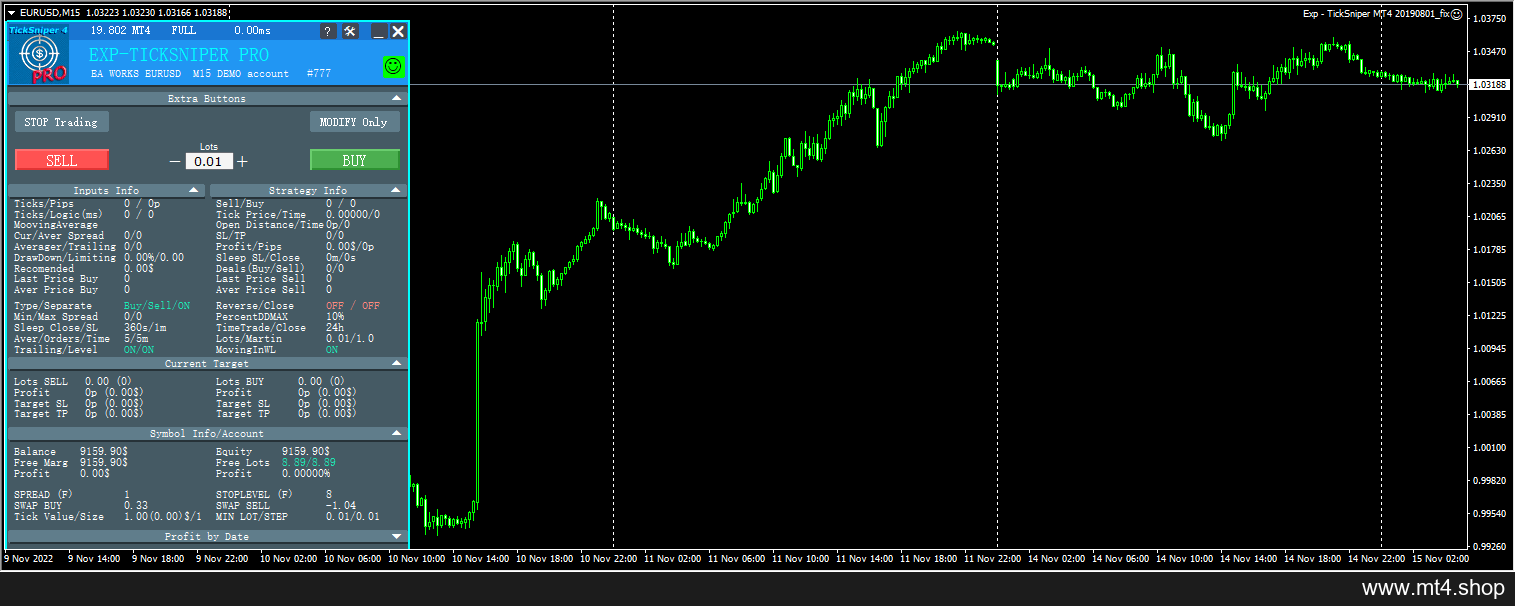This screenshot has height=606, width=1515.
Task: Click the Lots input field showing 0.01
Action: pyautogui.click(x=209, y=161)
